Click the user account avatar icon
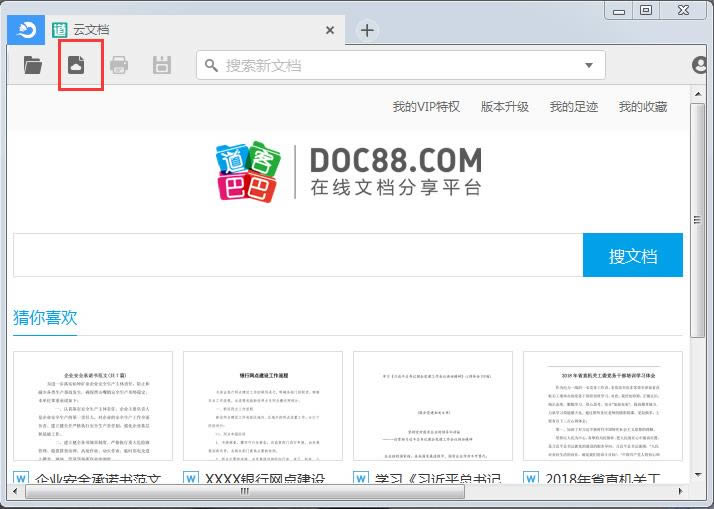The image size is (714, 509). tap(699, 65)
